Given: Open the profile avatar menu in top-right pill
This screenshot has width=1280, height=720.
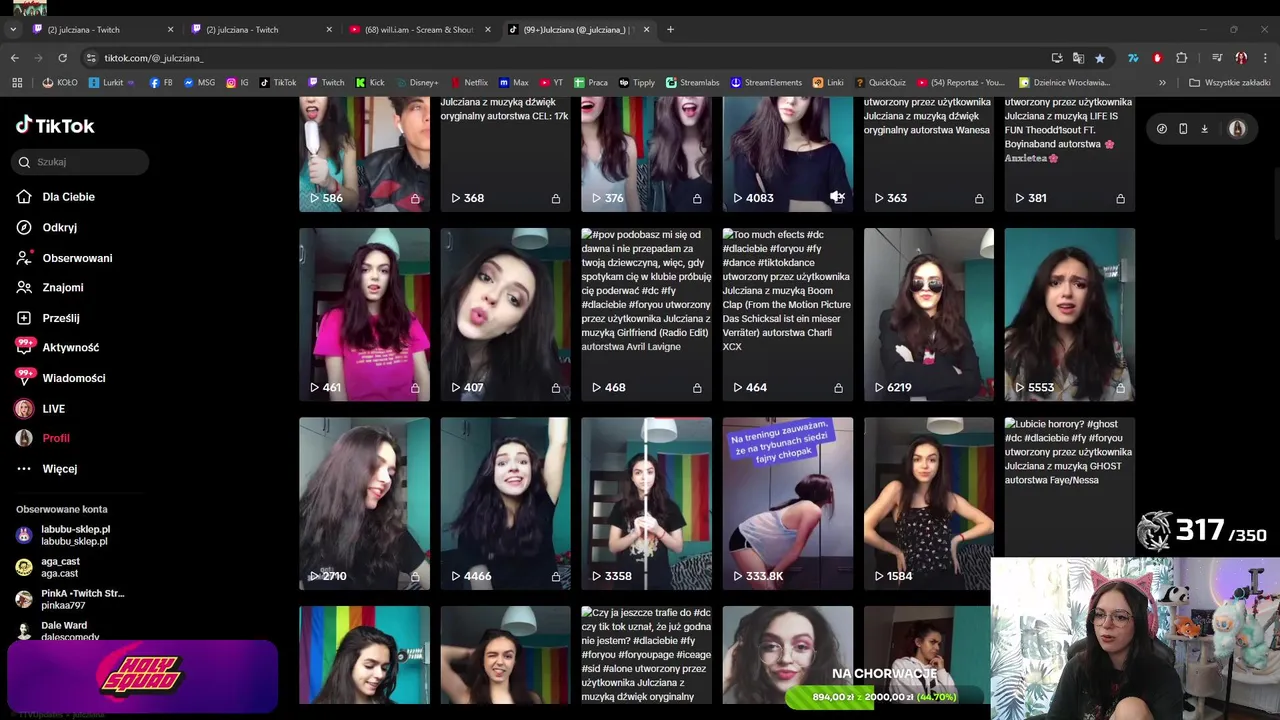Looking at the screenshot, I should pyautogui.click(x=1237, y=129).
